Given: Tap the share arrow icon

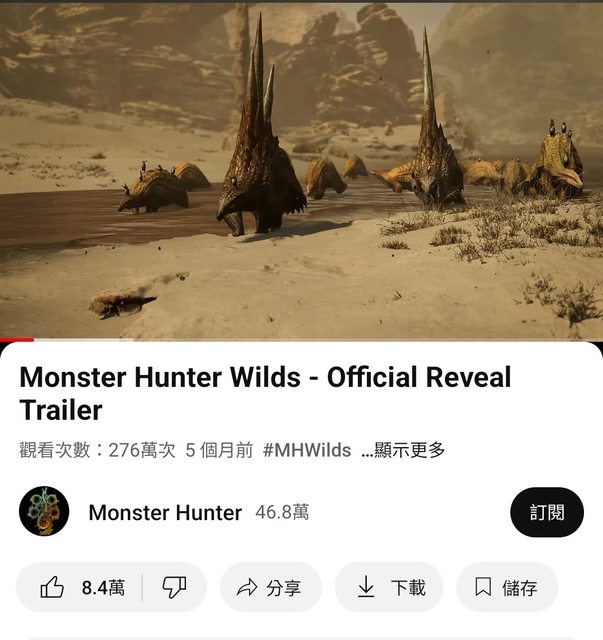Looking at the screenshot, I should coord(247,588).
